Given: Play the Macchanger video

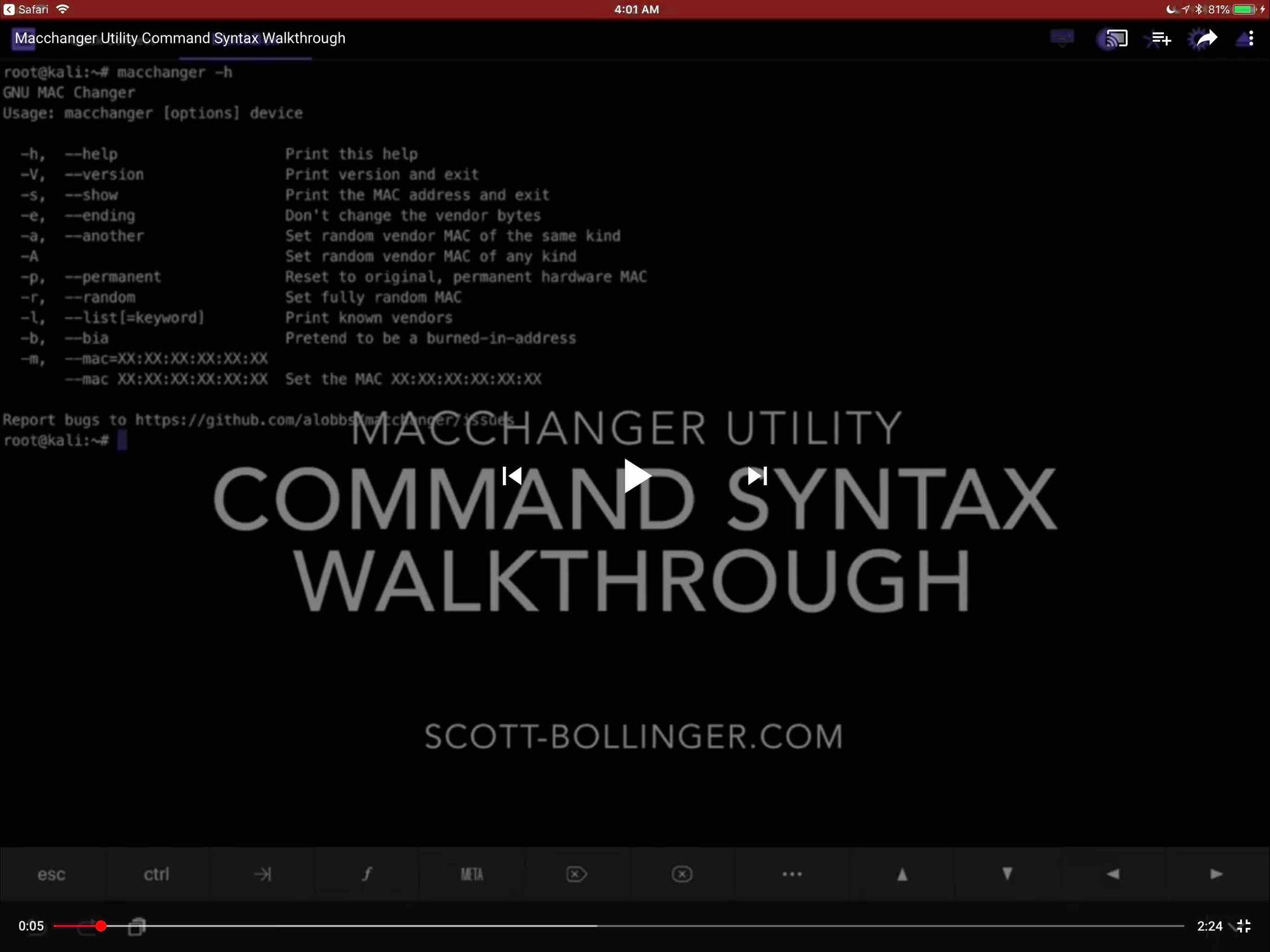Looking at the screenshot, I should pyautogui.click(x=637, y=476).
